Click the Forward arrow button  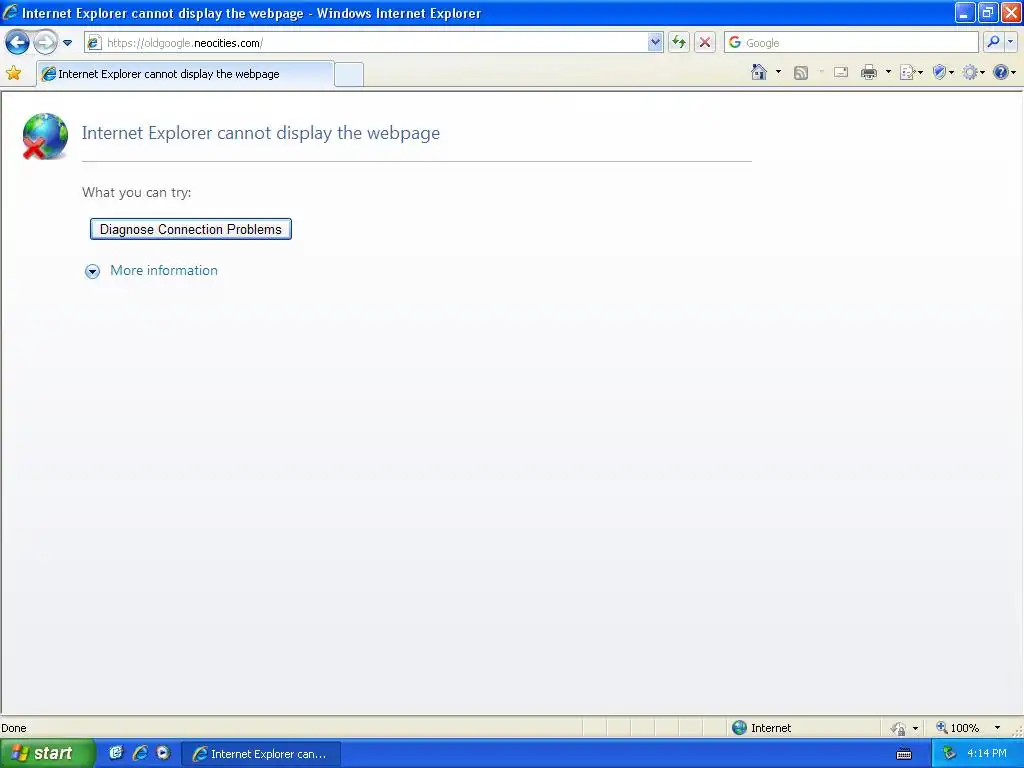coord(45,43)
